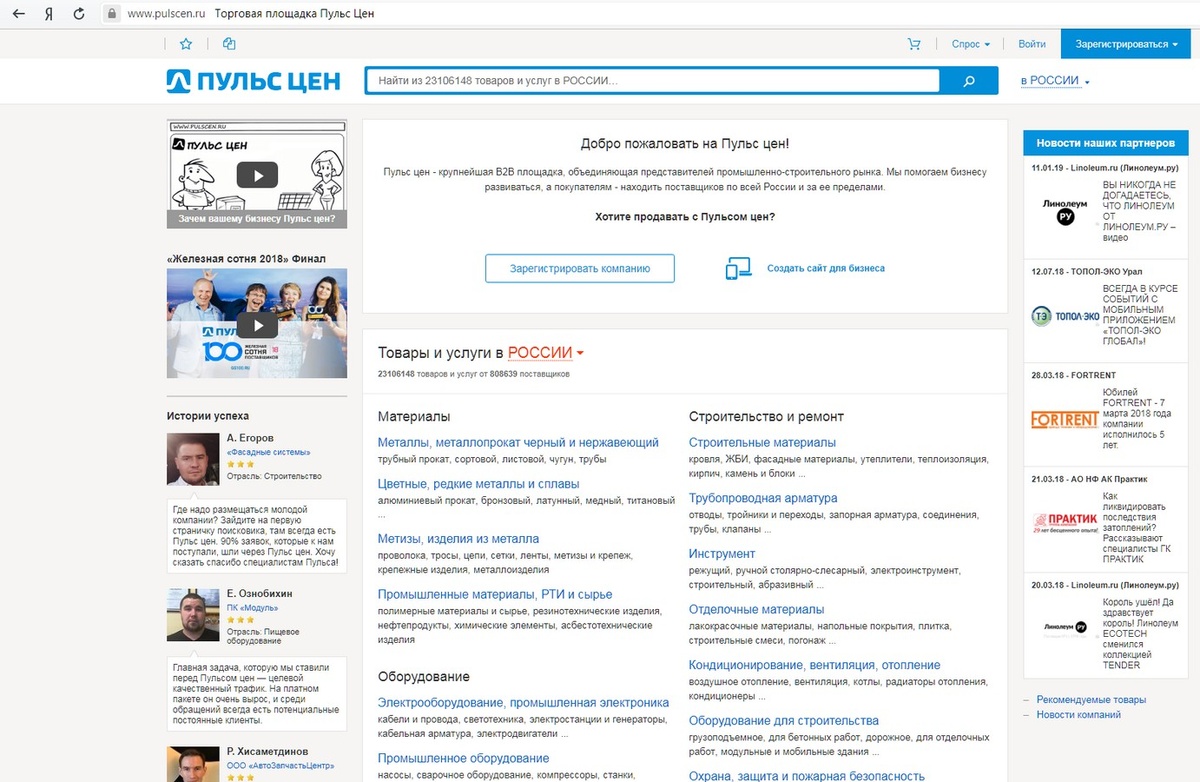Screen dimensions: 1200x782
Task: Click 'трубный прокат' subcategory text
Action: [x=412, y=460]
